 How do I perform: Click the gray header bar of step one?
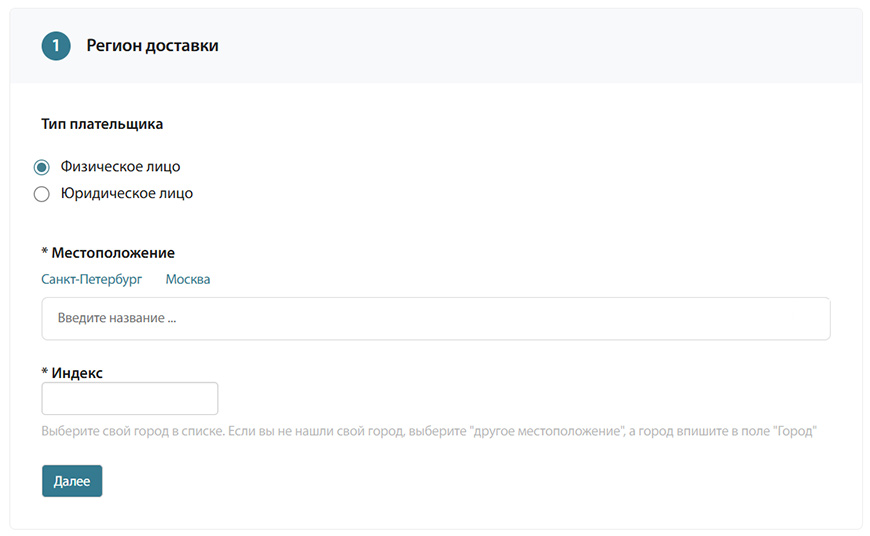pyautogui.click(x=436, y=45)
